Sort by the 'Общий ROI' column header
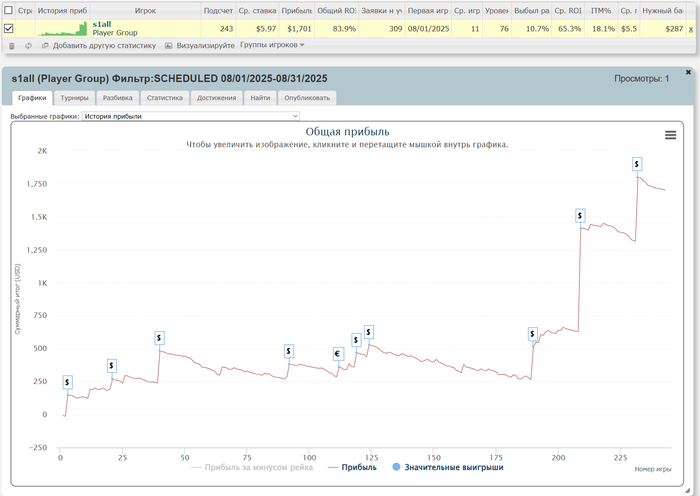Image resolution: width=700 pixels, height=496 pixels. (337, 10)
